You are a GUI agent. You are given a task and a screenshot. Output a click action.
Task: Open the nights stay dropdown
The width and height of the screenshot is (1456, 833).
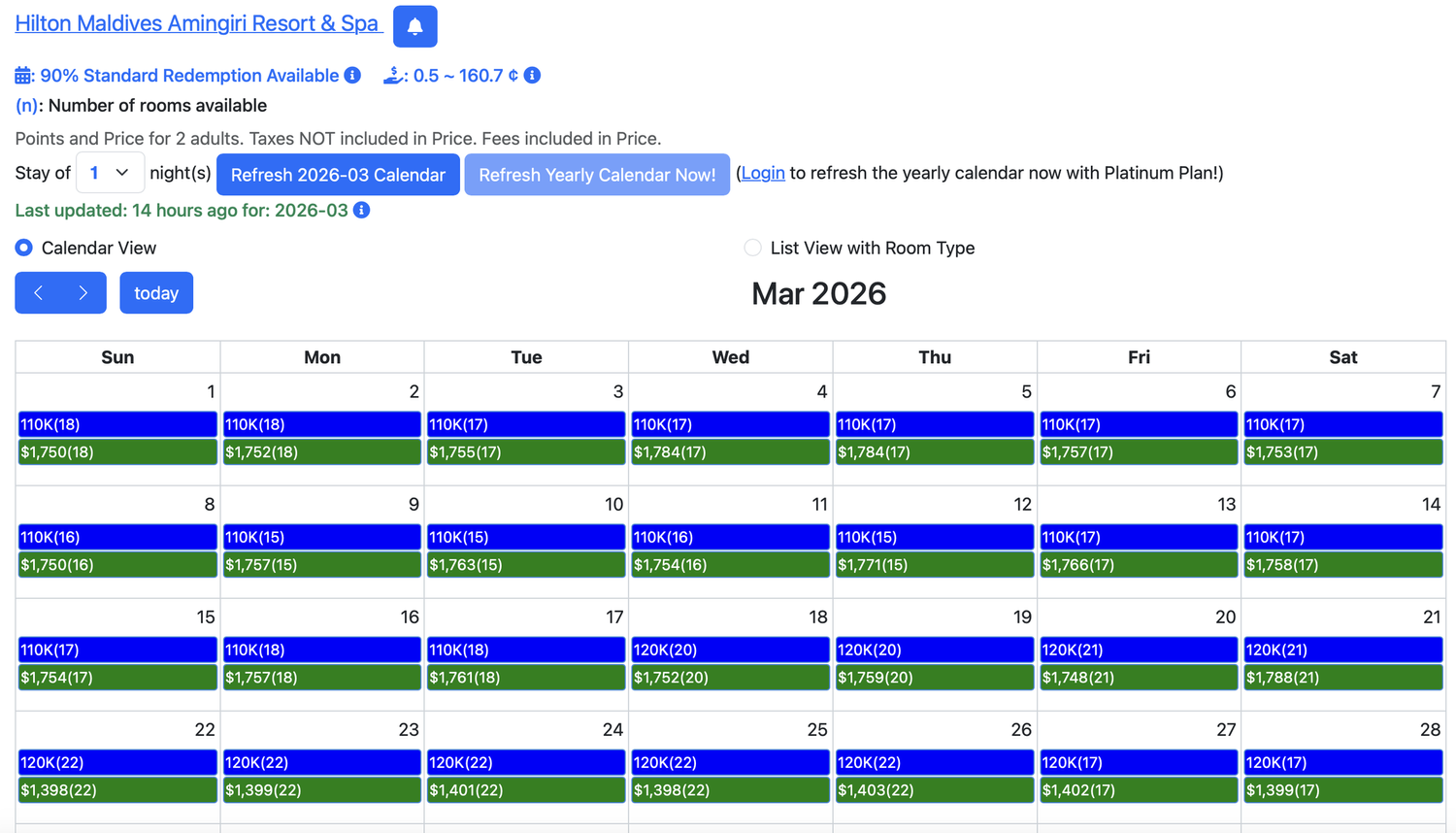(110, 173)
